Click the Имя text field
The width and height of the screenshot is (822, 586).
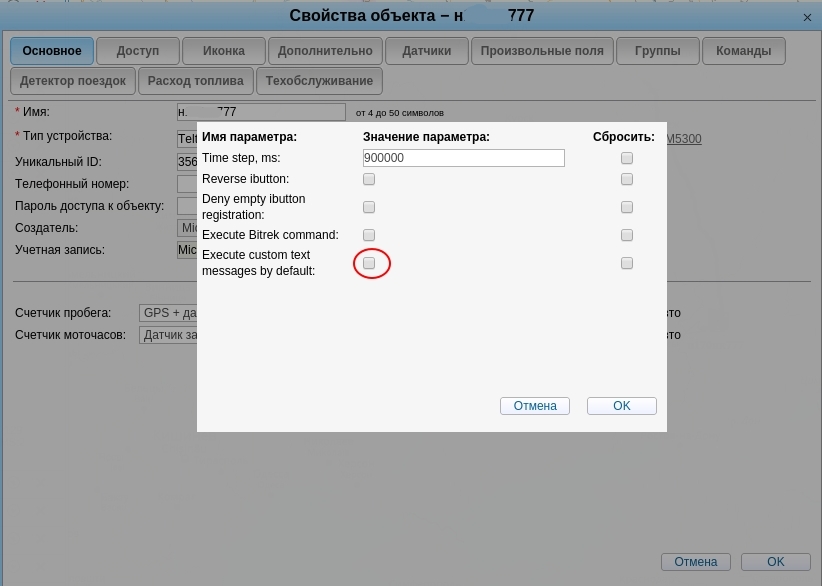260,112
